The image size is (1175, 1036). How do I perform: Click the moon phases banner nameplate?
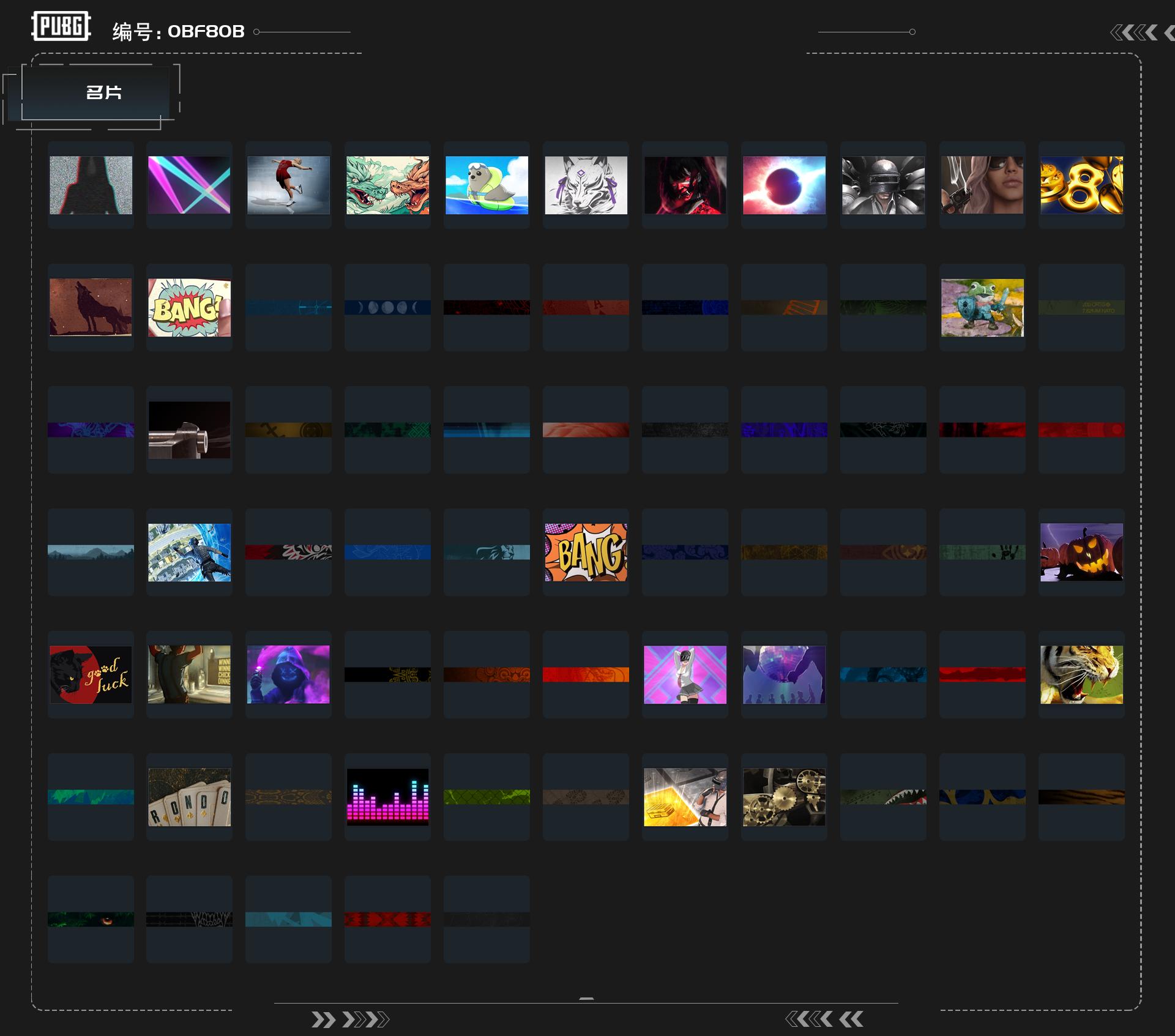click(x=387, y=307)
